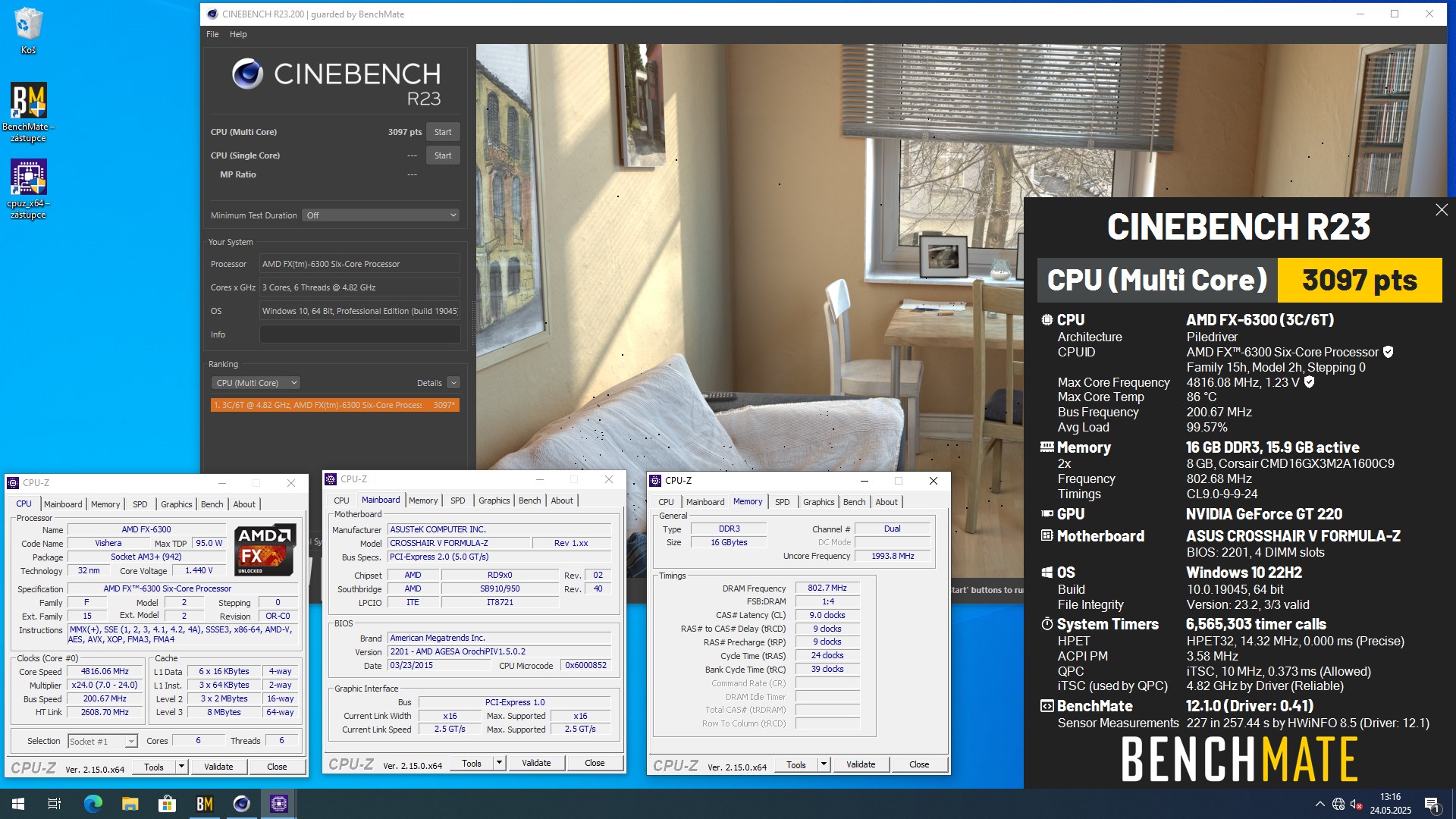Click the Info input field in Cinebench
This screenshot has width=1456, height=819.
coord(360,334)
